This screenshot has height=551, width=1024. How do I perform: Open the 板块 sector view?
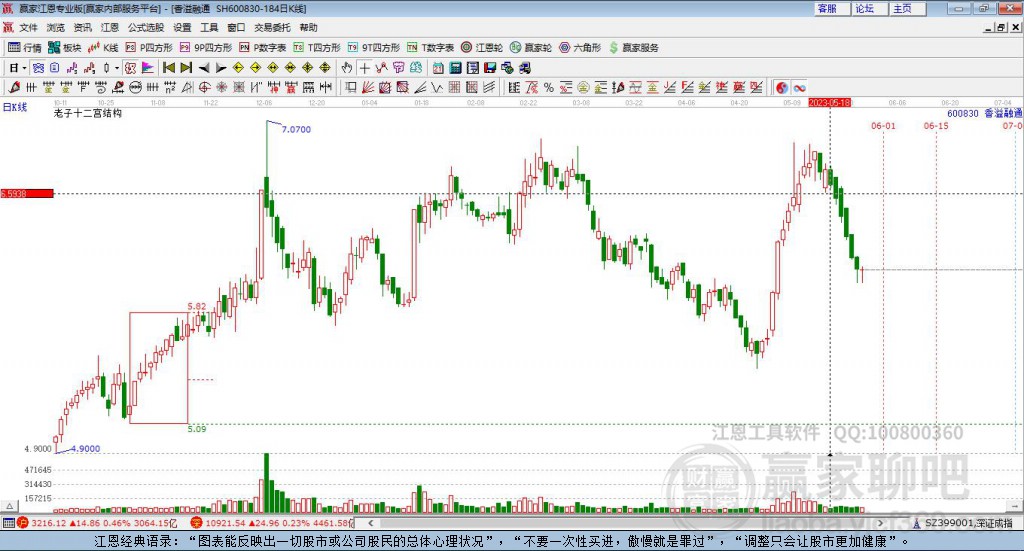(x=64, y=48)
